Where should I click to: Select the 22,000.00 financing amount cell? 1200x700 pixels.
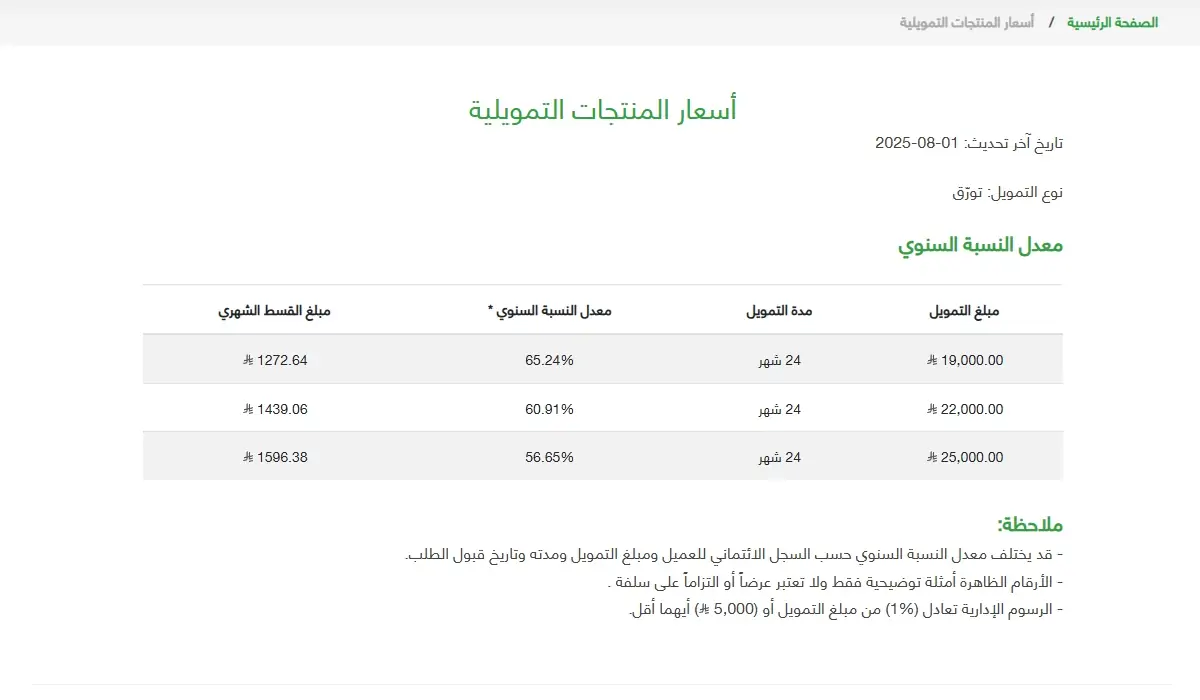[x=965, y=409]
